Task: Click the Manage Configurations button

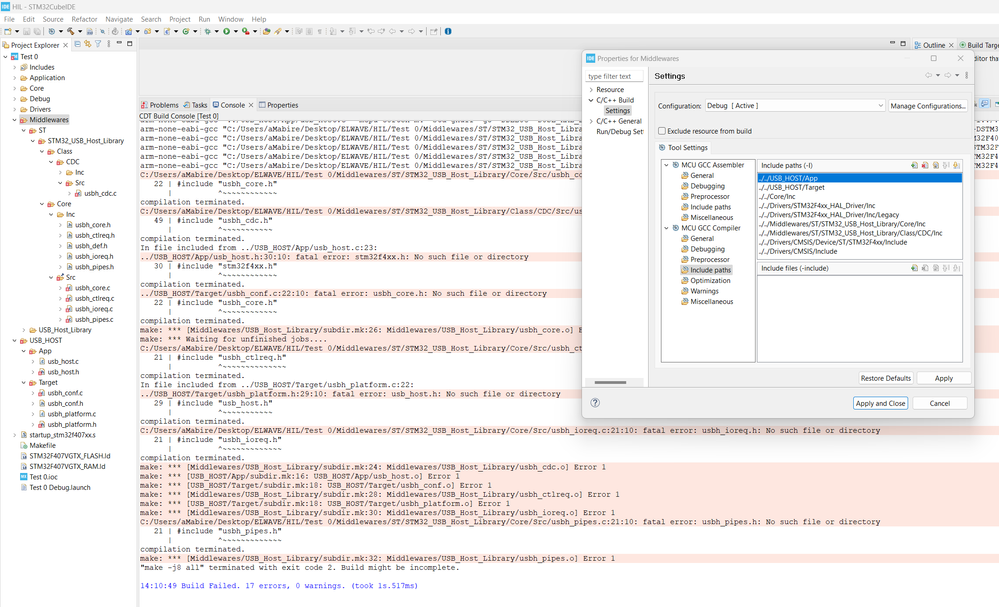Action: coord(928,106)
